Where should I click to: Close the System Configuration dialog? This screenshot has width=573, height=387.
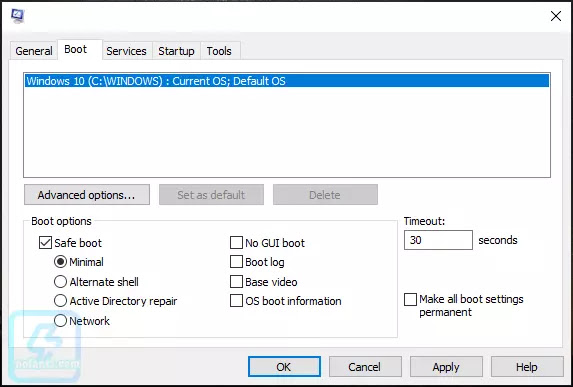(x=556, y=16)
